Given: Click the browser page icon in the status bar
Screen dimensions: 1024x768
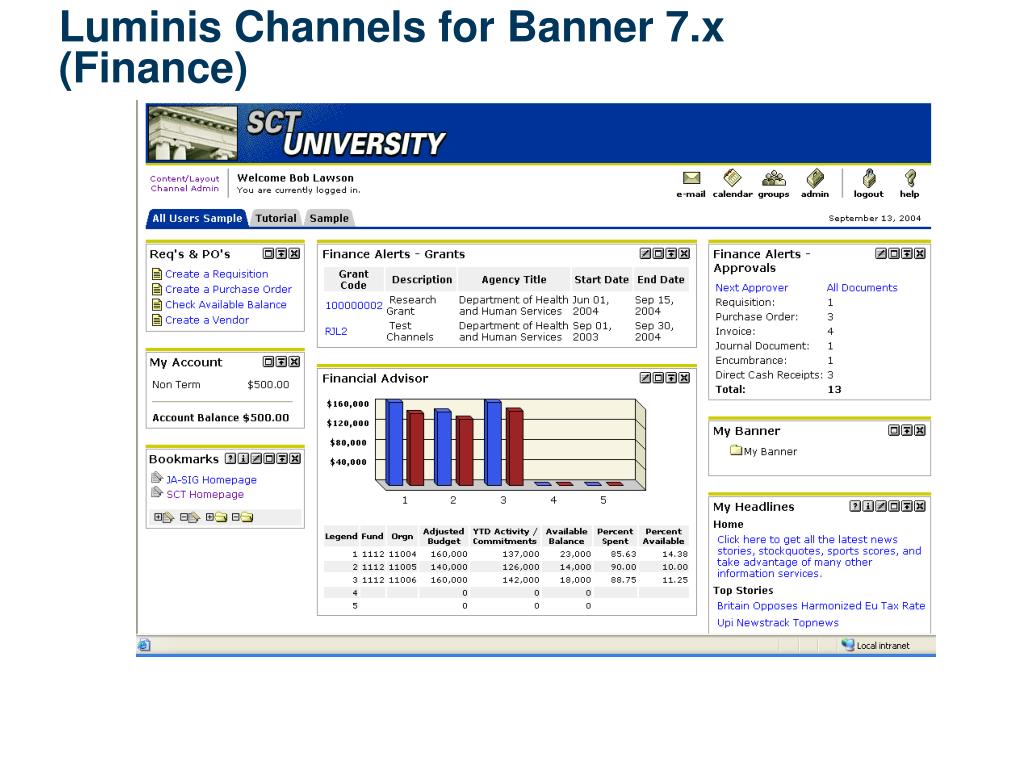Looking at the screenshot, I should (x=144, y=645).
